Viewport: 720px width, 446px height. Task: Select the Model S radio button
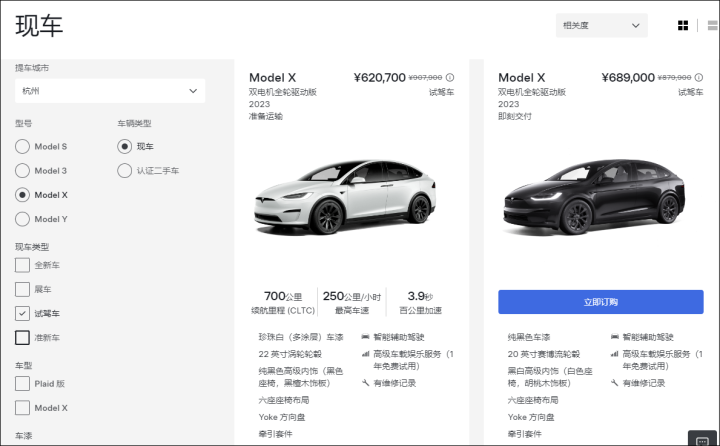point(22,146)
